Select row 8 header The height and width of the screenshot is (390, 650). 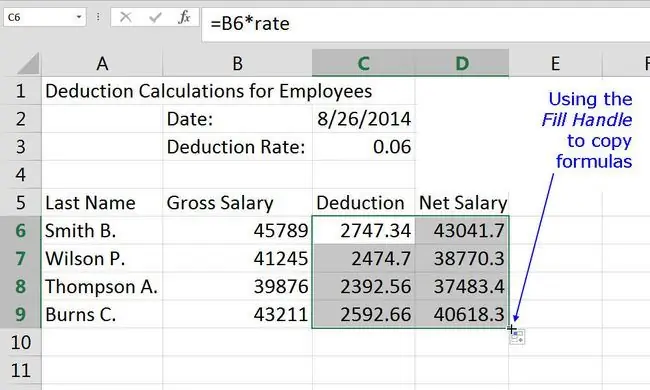tap(21, 286)
